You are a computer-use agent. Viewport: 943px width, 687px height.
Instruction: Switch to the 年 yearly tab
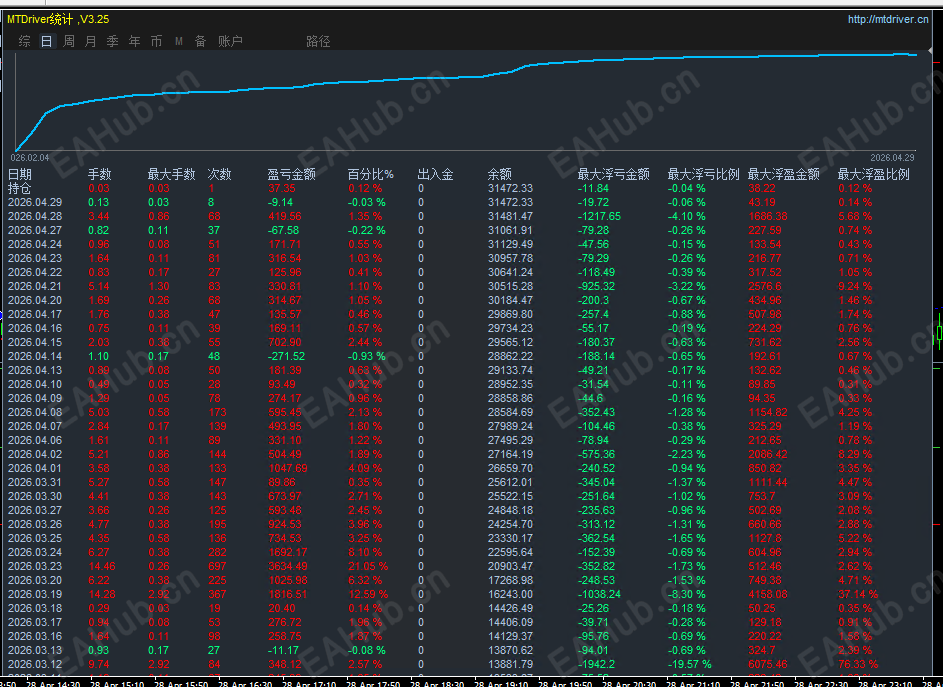pyautogui.click(x=134, y=41)
